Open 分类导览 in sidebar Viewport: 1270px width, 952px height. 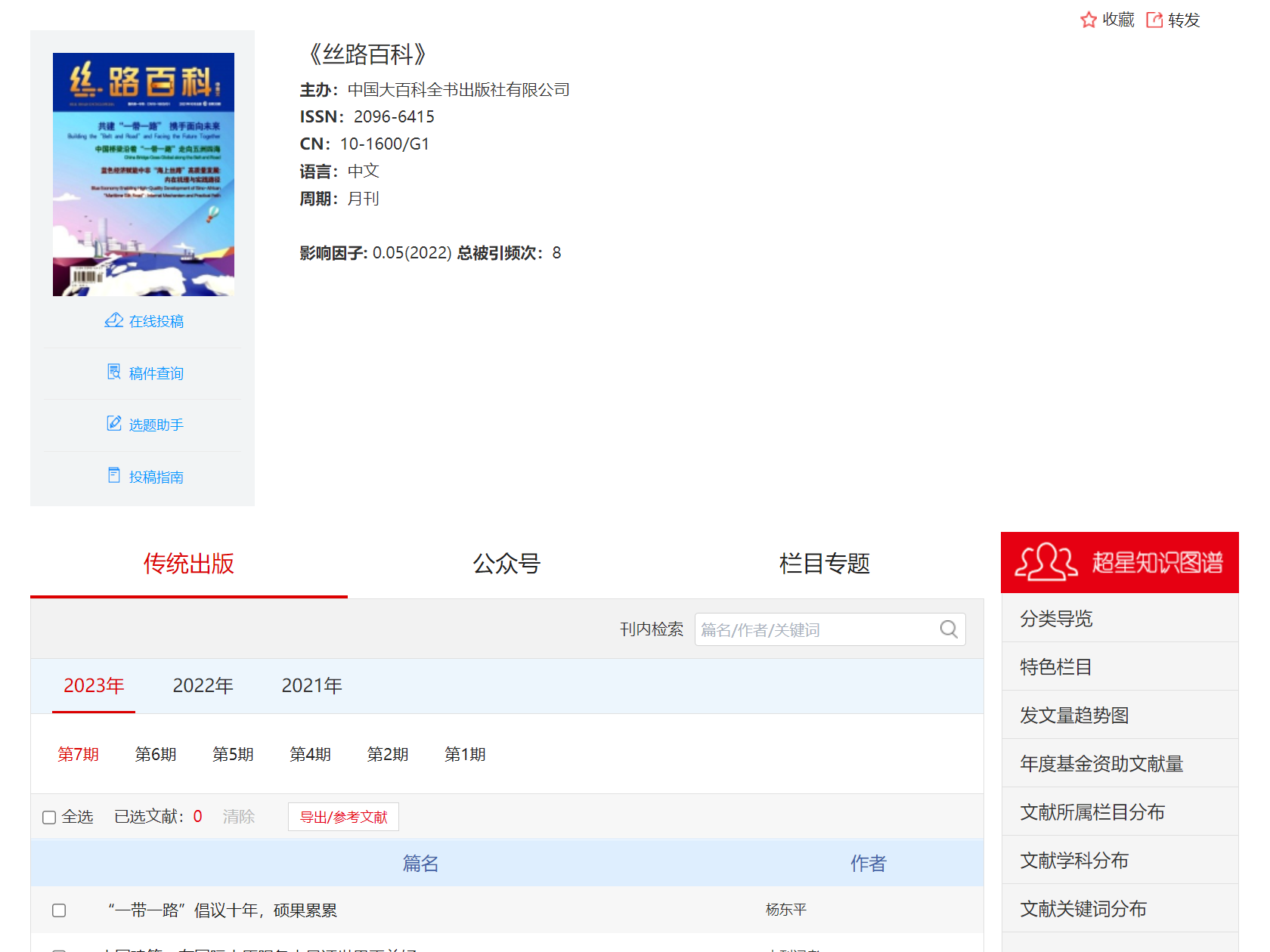1056,619
